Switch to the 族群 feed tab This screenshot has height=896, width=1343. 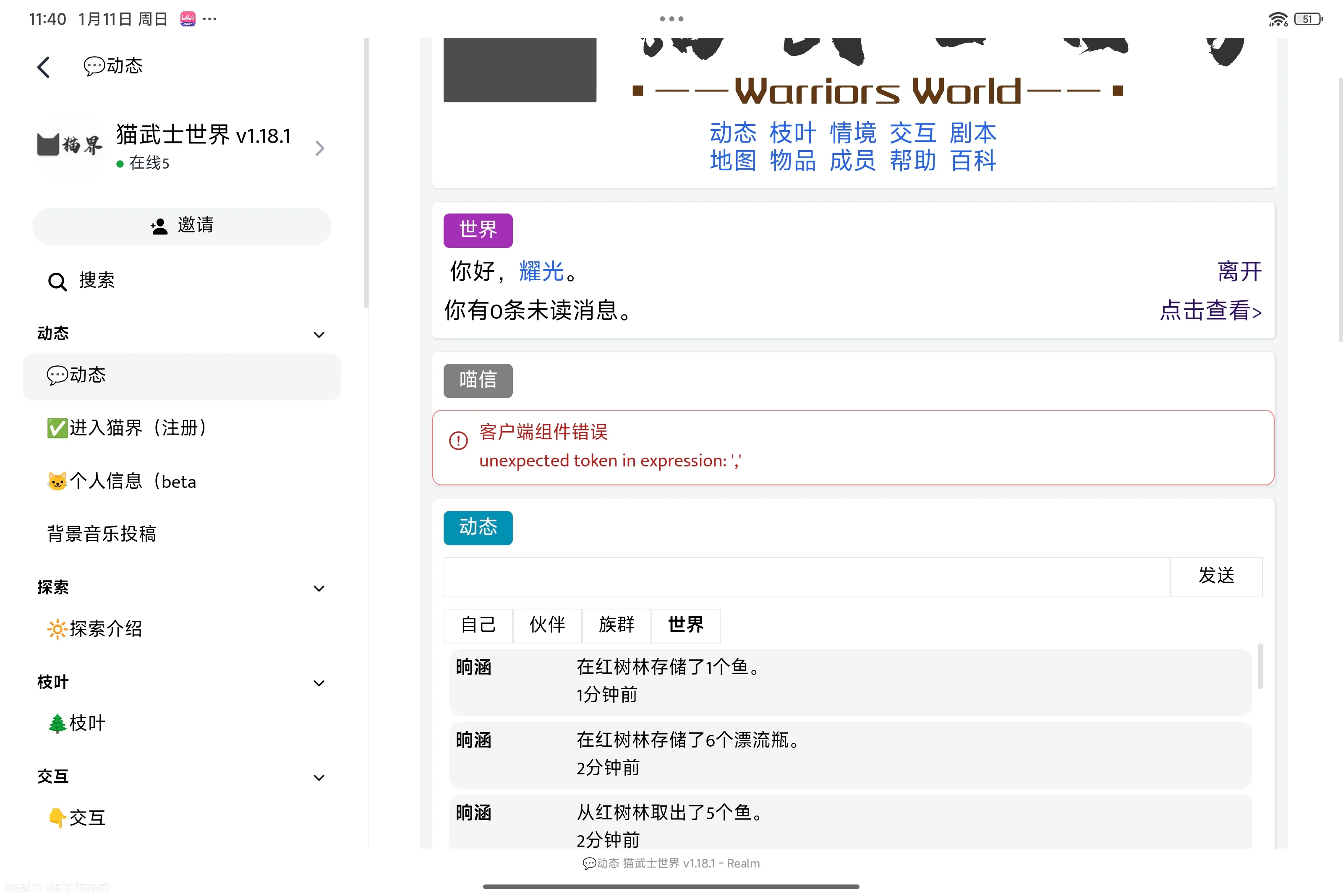click(x=617, y=625)
